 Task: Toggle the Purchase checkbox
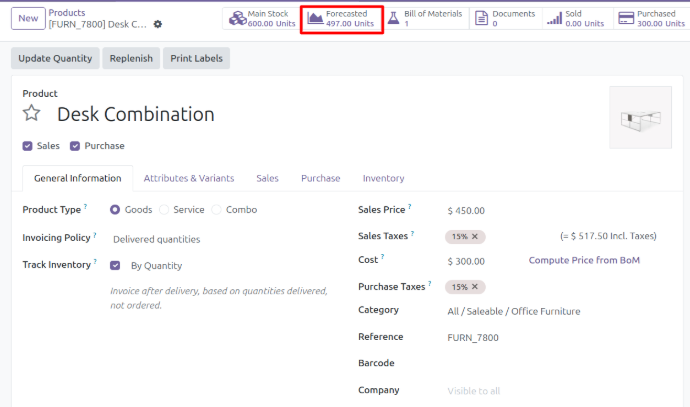coord(75,146)
